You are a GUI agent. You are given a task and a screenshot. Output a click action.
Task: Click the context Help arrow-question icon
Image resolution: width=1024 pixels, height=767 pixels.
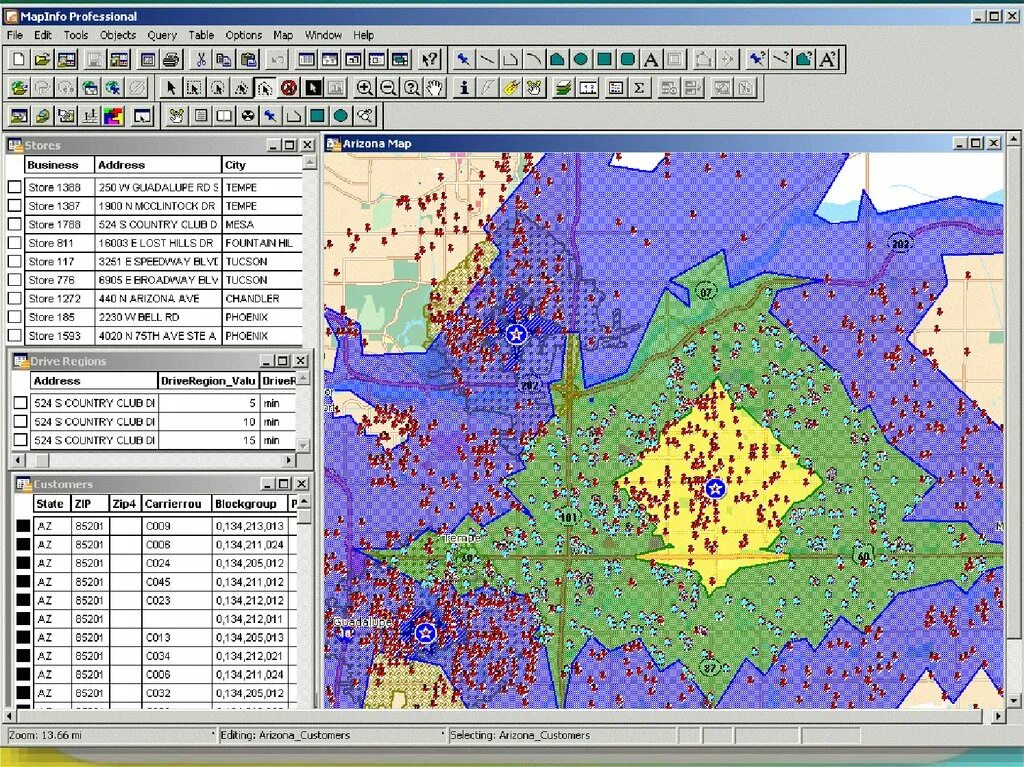tap(430, 60)
